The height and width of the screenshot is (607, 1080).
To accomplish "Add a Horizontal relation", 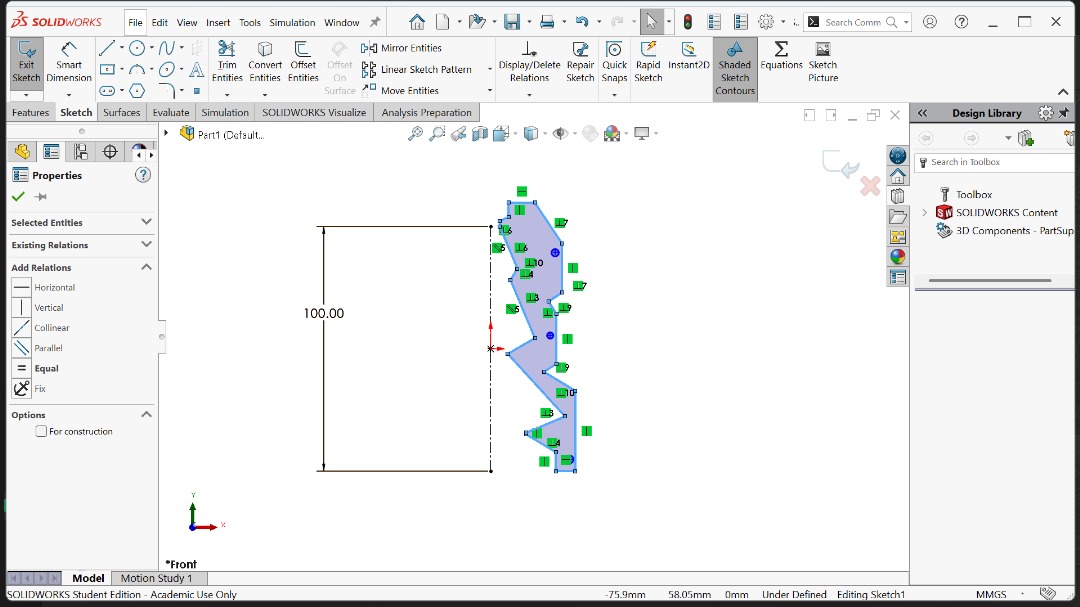I will [44, 287].
